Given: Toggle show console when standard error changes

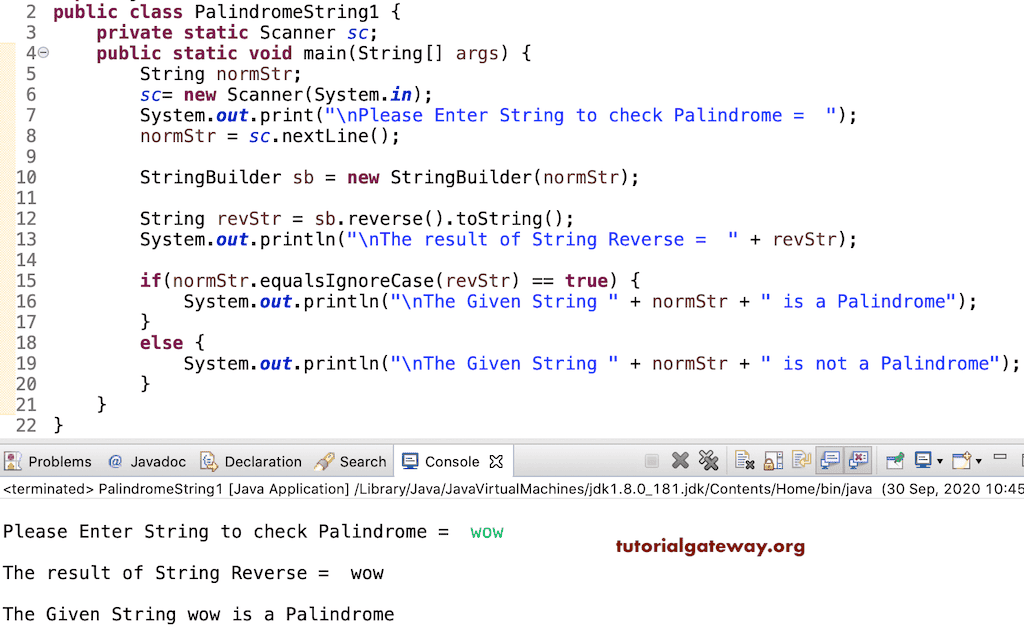Looking at the screenshot, I should [856, 460].
